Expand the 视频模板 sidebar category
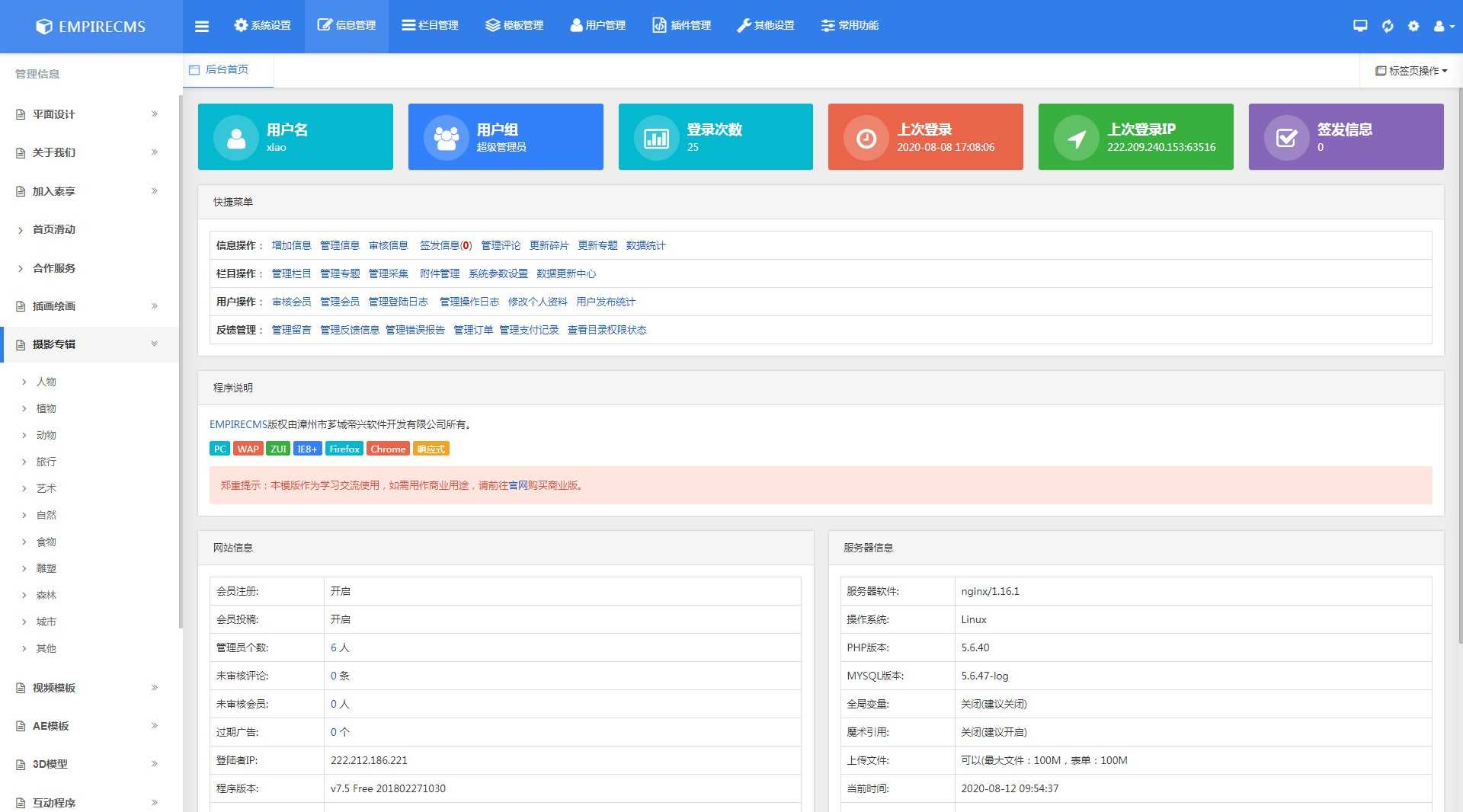 pos(88,688)
